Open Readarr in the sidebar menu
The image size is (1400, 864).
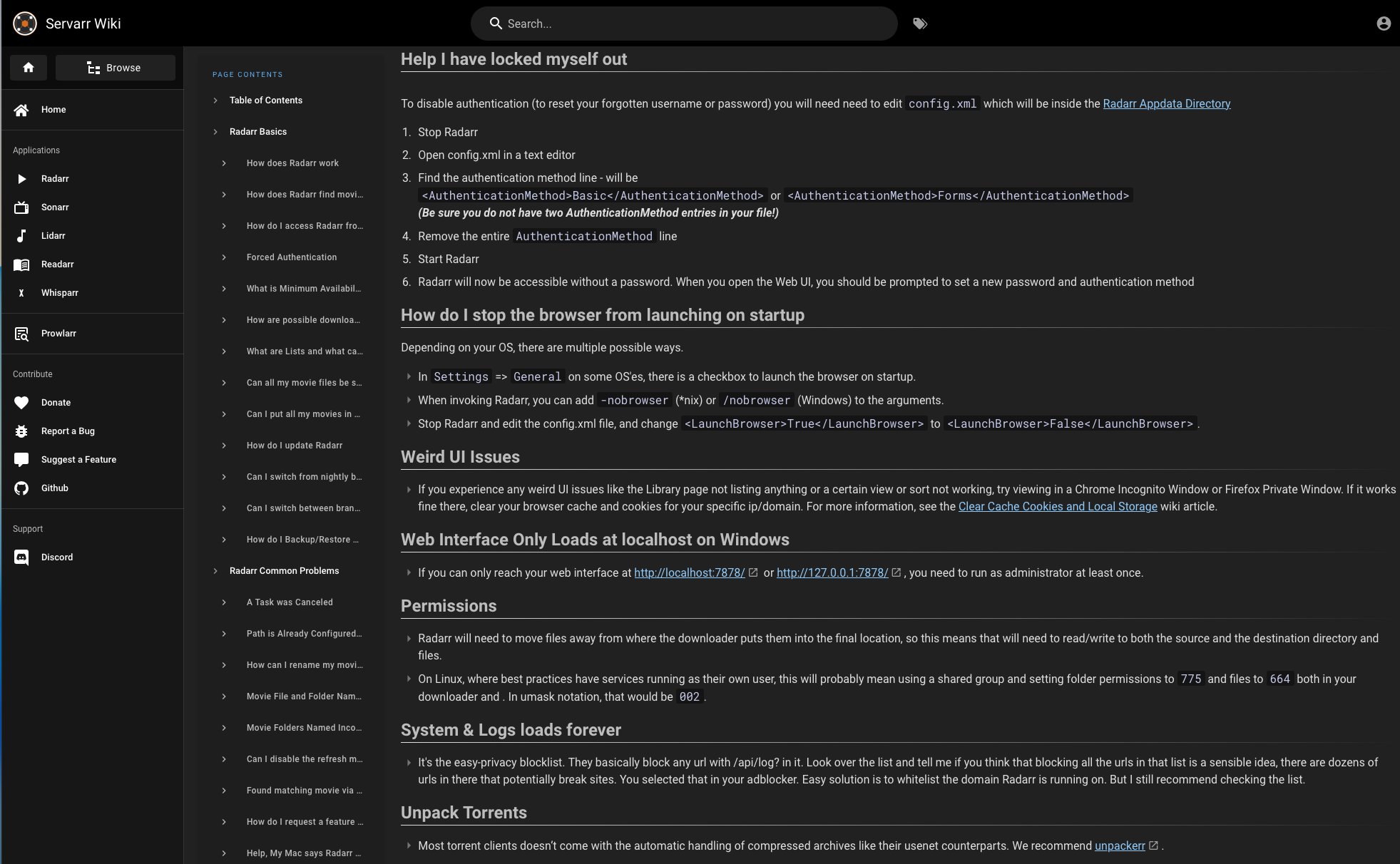[93, 264]
